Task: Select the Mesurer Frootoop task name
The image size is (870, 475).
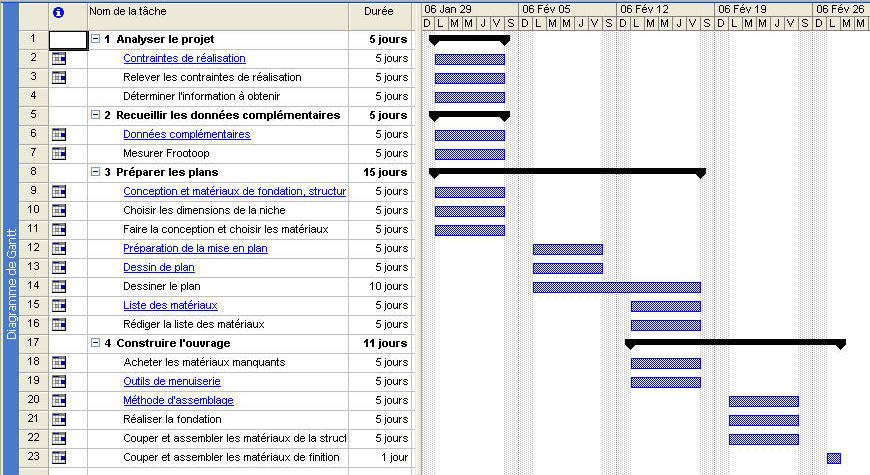Action: tap(166, 153)
